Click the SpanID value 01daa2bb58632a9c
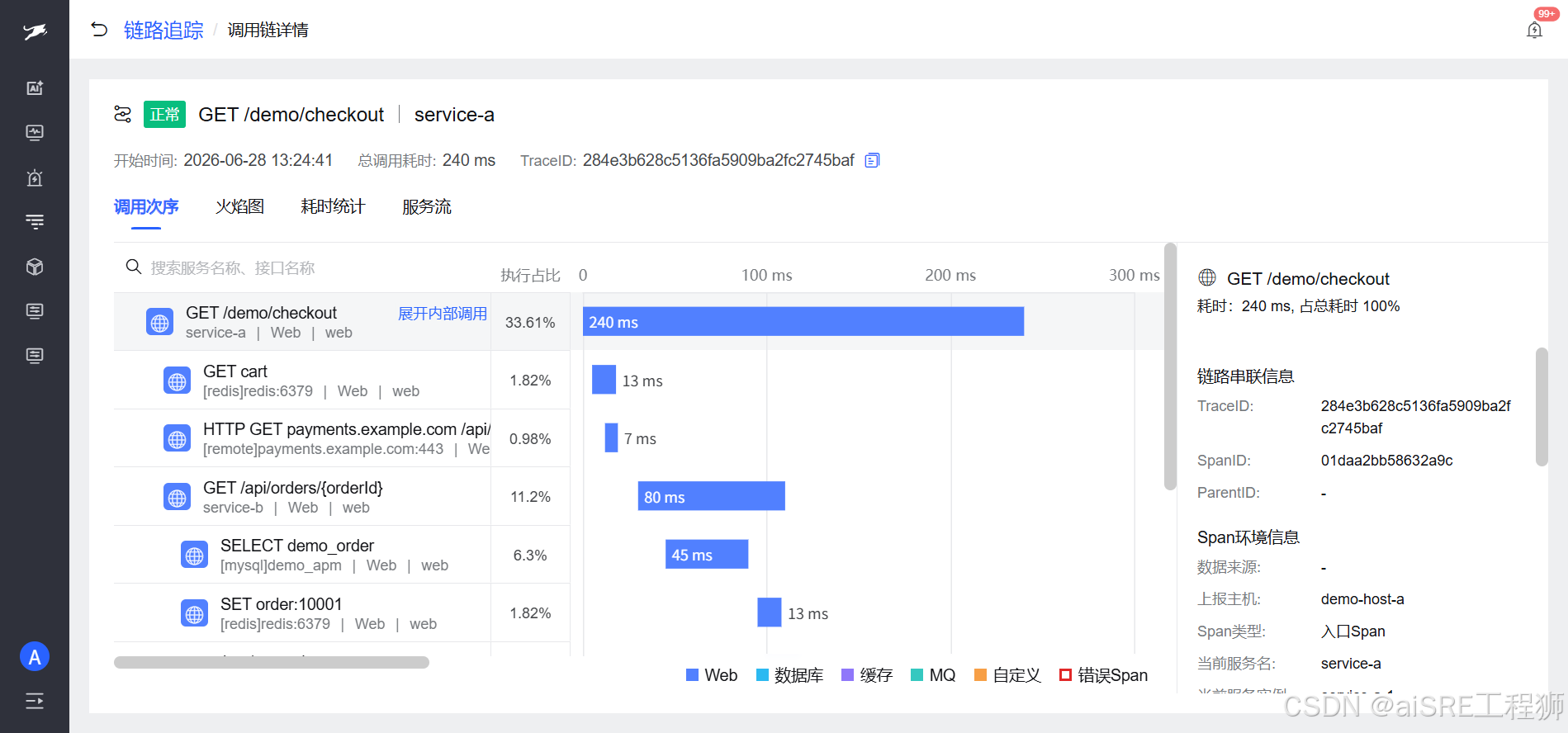 click(1387, 461)
